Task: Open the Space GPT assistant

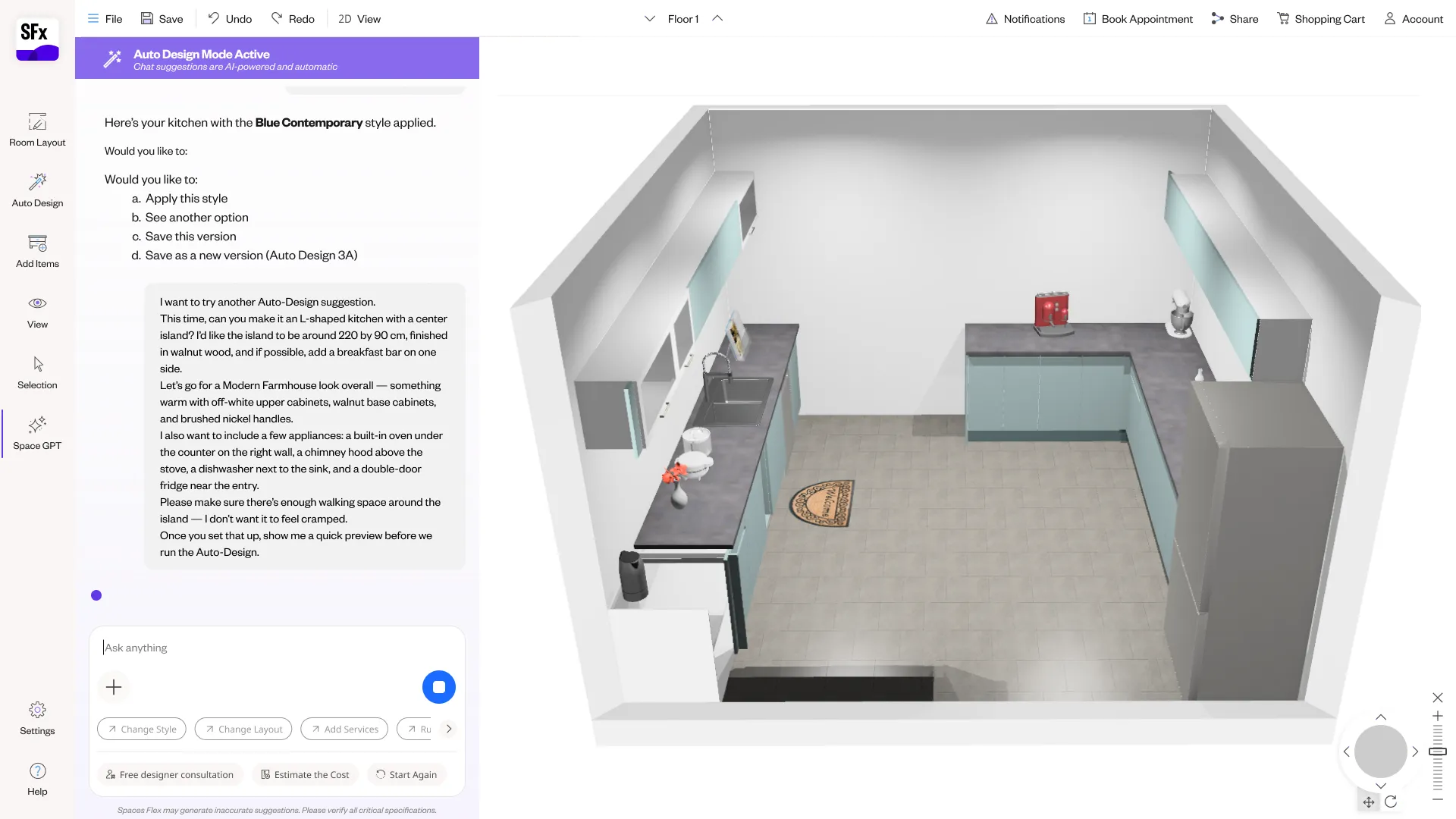Action: (37, 433)
